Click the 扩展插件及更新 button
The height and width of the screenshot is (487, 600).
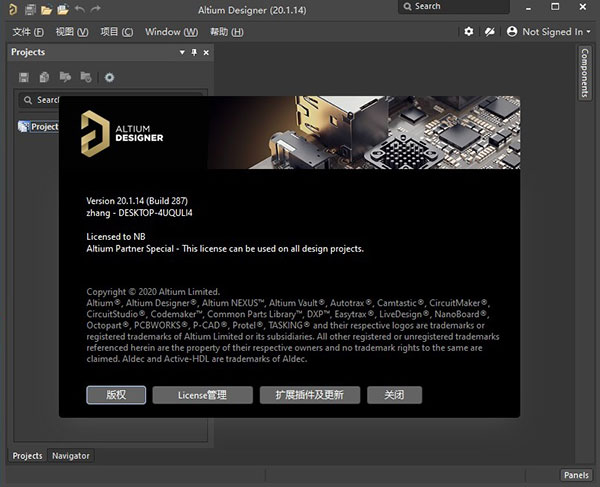[310, 395]
